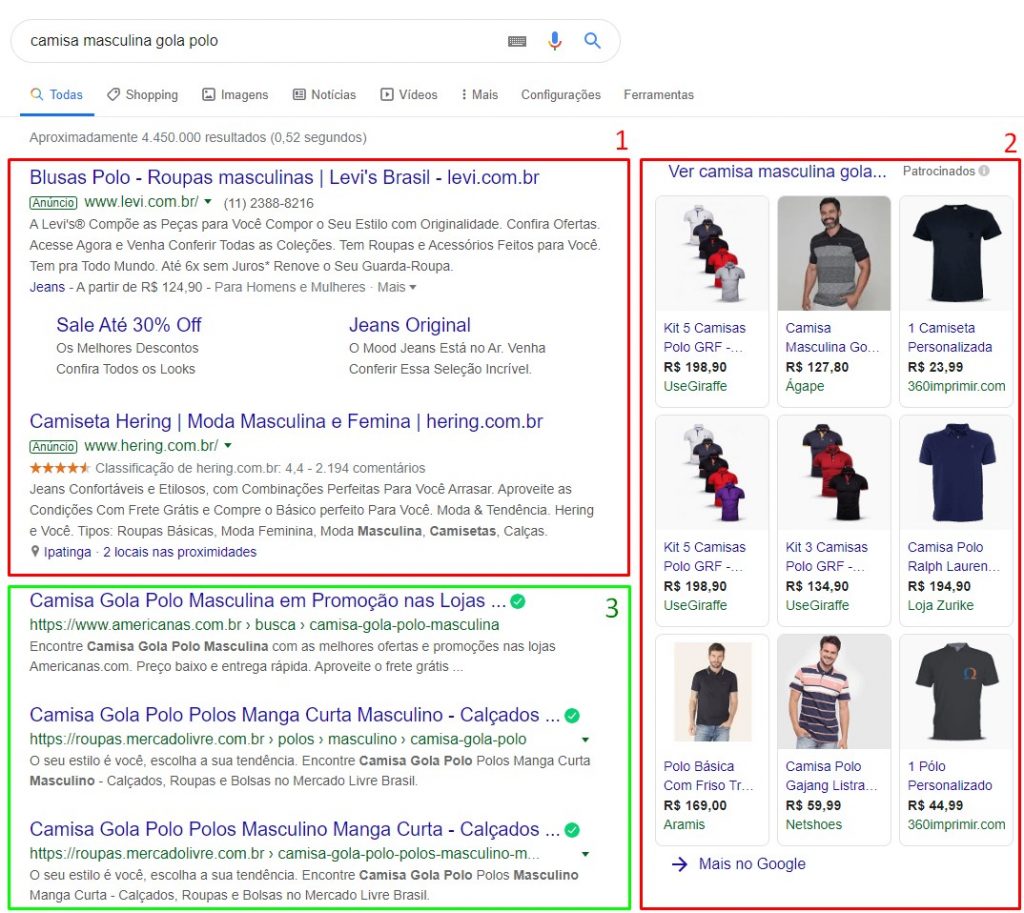Screen dimensions: 1024x913
Task: Open Camisa Polo Ralph Lauren product image
Action: pos(956,472)
